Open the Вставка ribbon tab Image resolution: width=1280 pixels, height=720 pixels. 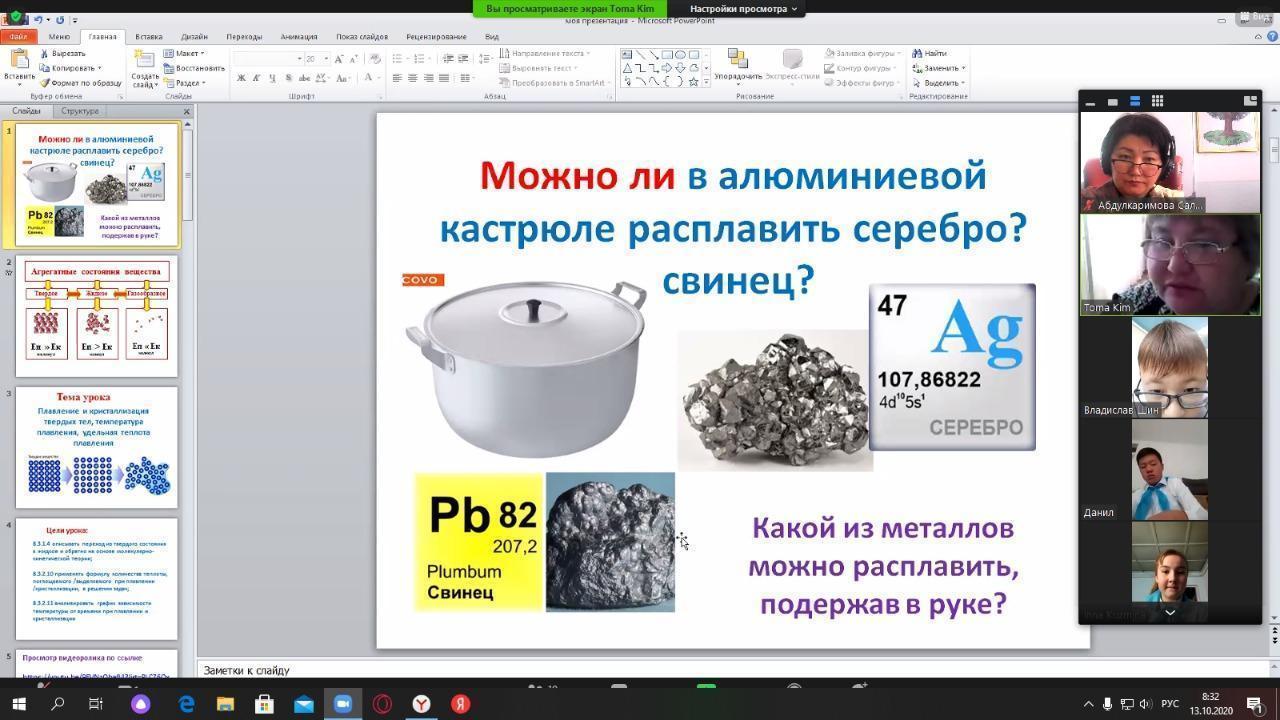(x=148, y=37)
